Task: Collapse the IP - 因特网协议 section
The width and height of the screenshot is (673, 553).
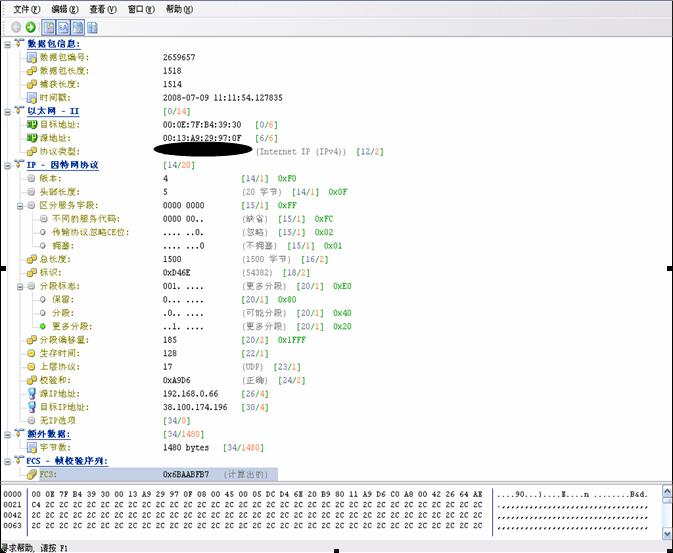Action: point(8,165)
